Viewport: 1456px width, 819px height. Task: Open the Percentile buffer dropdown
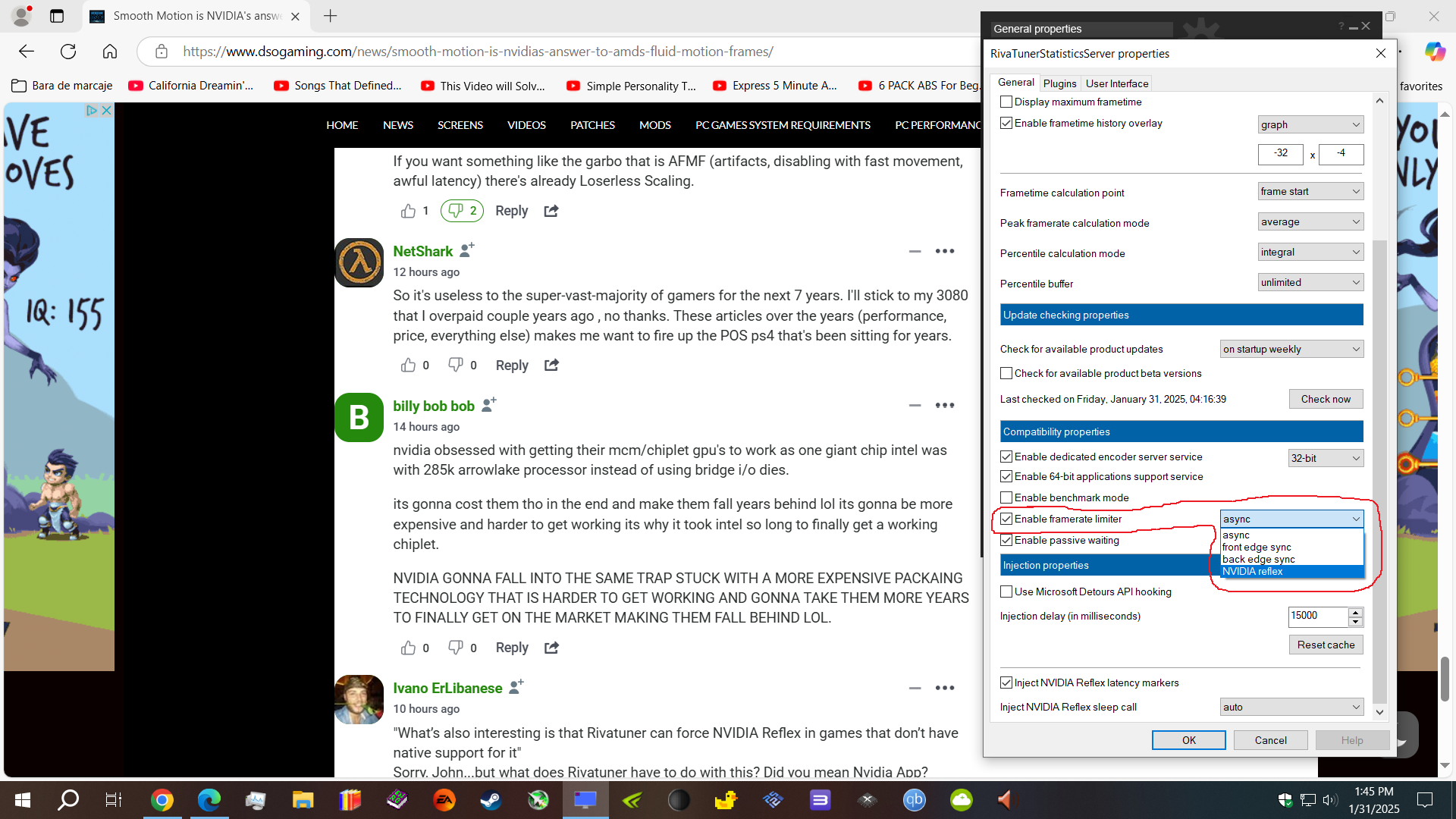pyautogui.click(x=1310, y=283)
